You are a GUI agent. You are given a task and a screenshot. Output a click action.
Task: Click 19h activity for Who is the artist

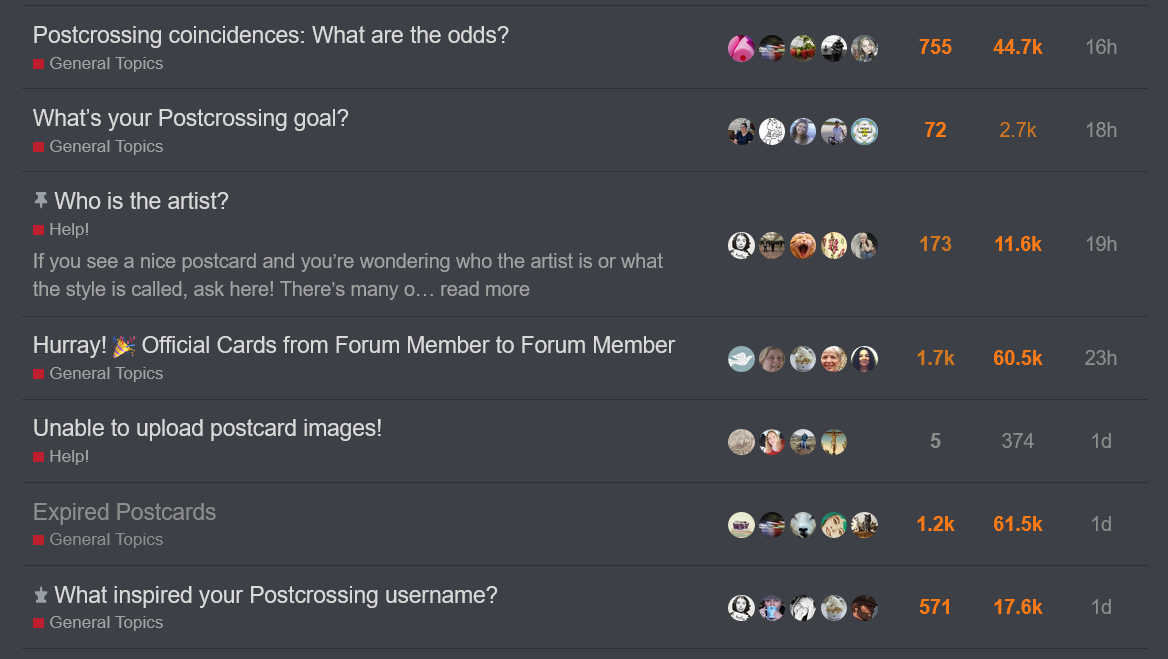[x=1101, y=244]
